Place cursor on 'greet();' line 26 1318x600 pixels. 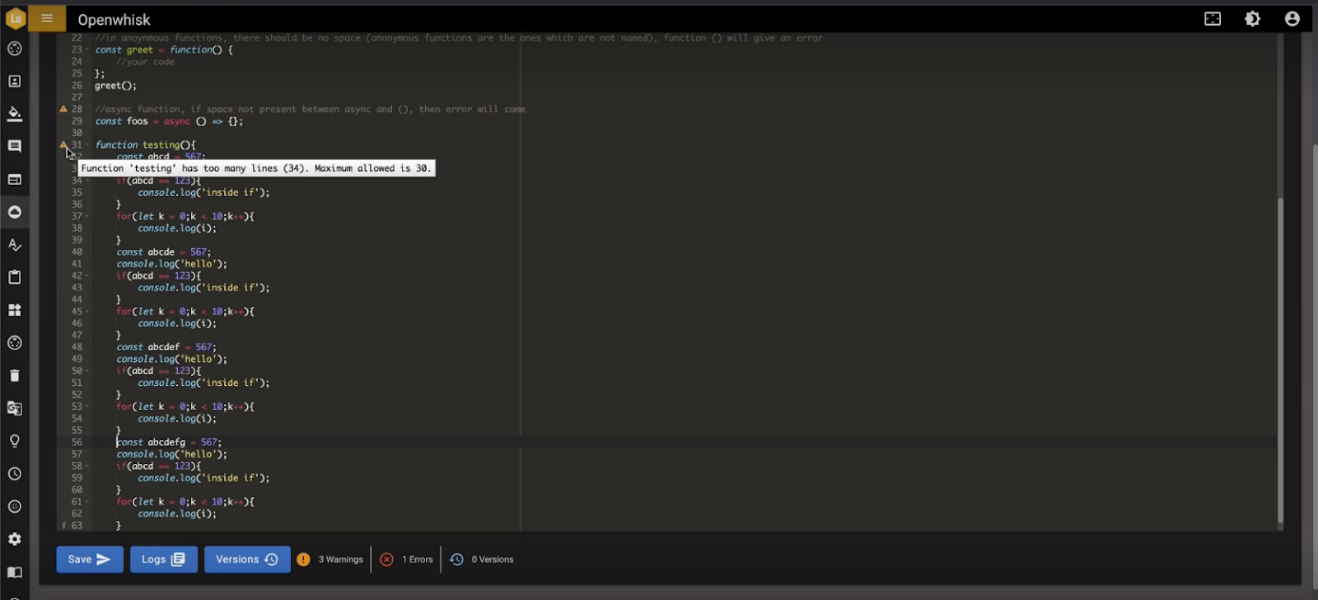pyautogui.click(x=116, y=86)
